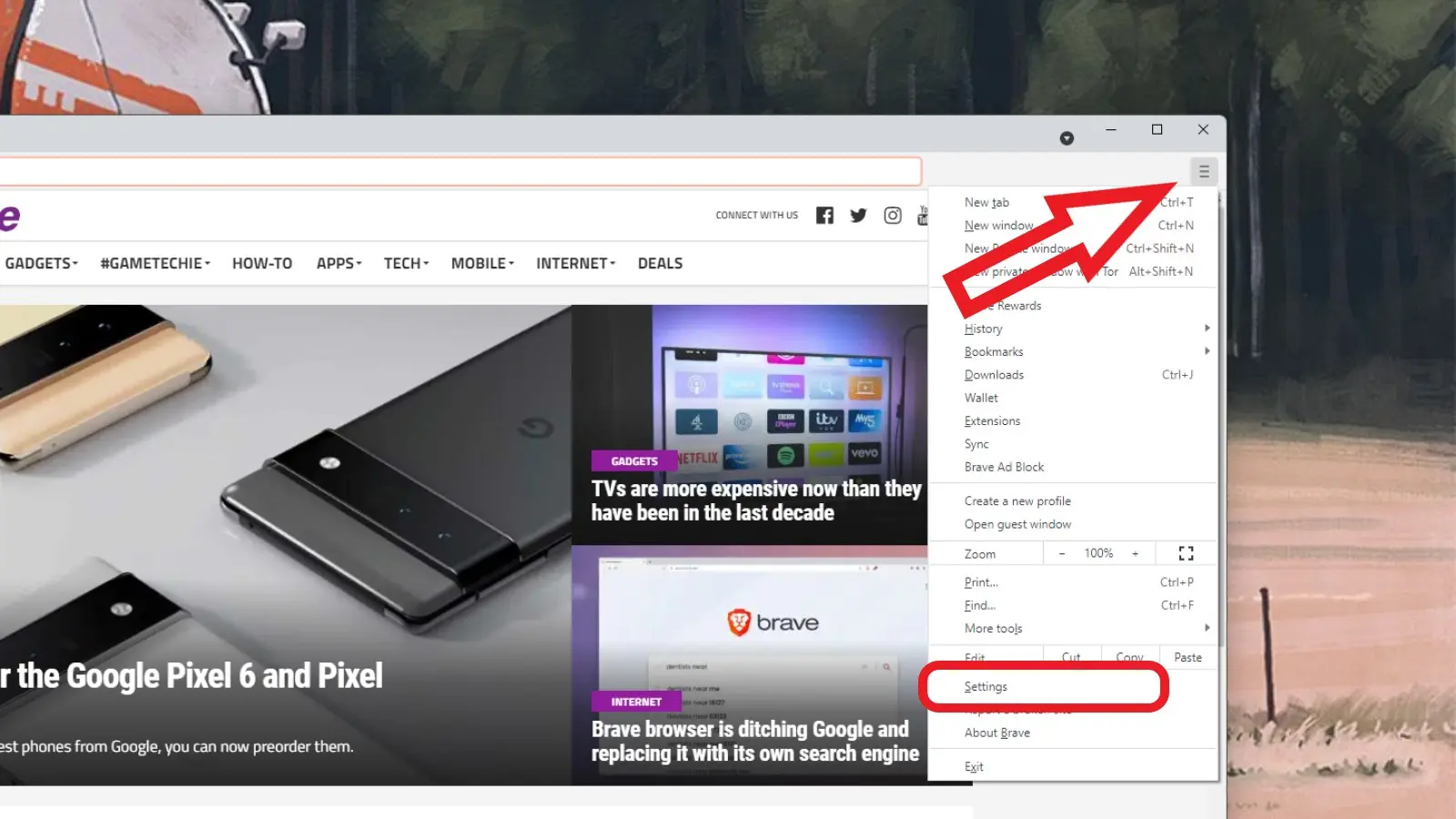The image size is (1456, 819).
Task: Expand the More tools submenu
Action: [x=1073, y=629]
